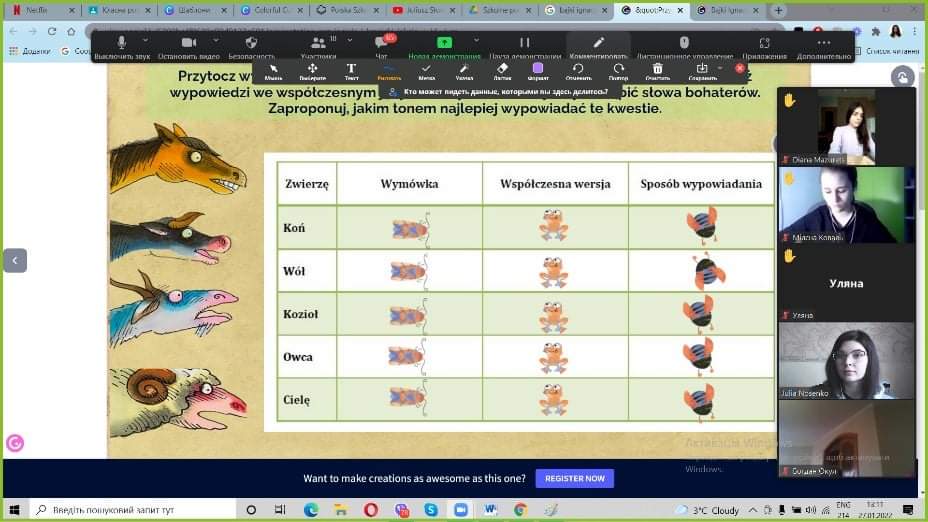Go to browser home page
Image resolution: width=928 pixels, height=522 pixels.
coord(71,31)
